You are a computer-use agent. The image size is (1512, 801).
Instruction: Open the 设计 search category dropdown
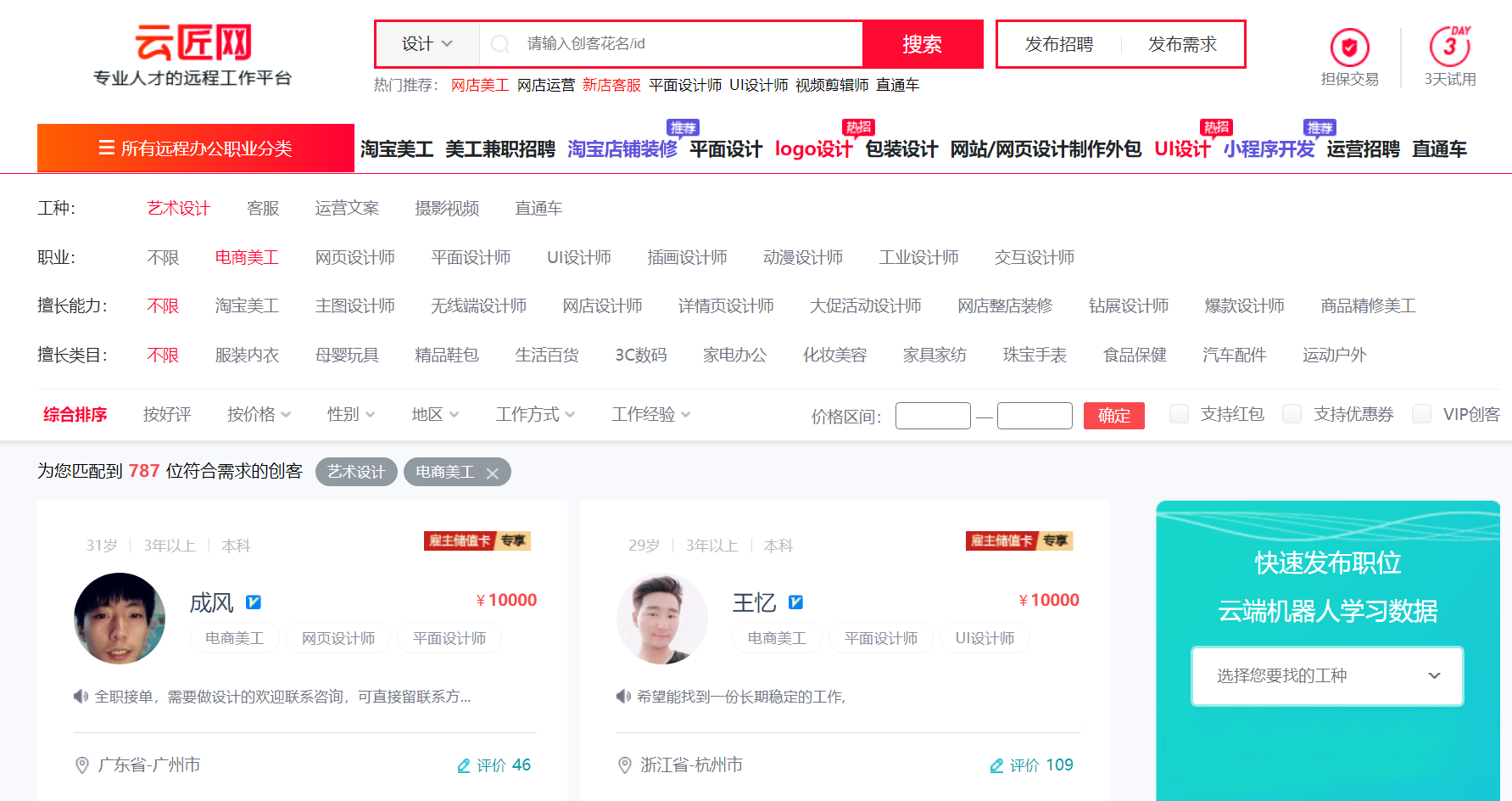pos(427,44)
